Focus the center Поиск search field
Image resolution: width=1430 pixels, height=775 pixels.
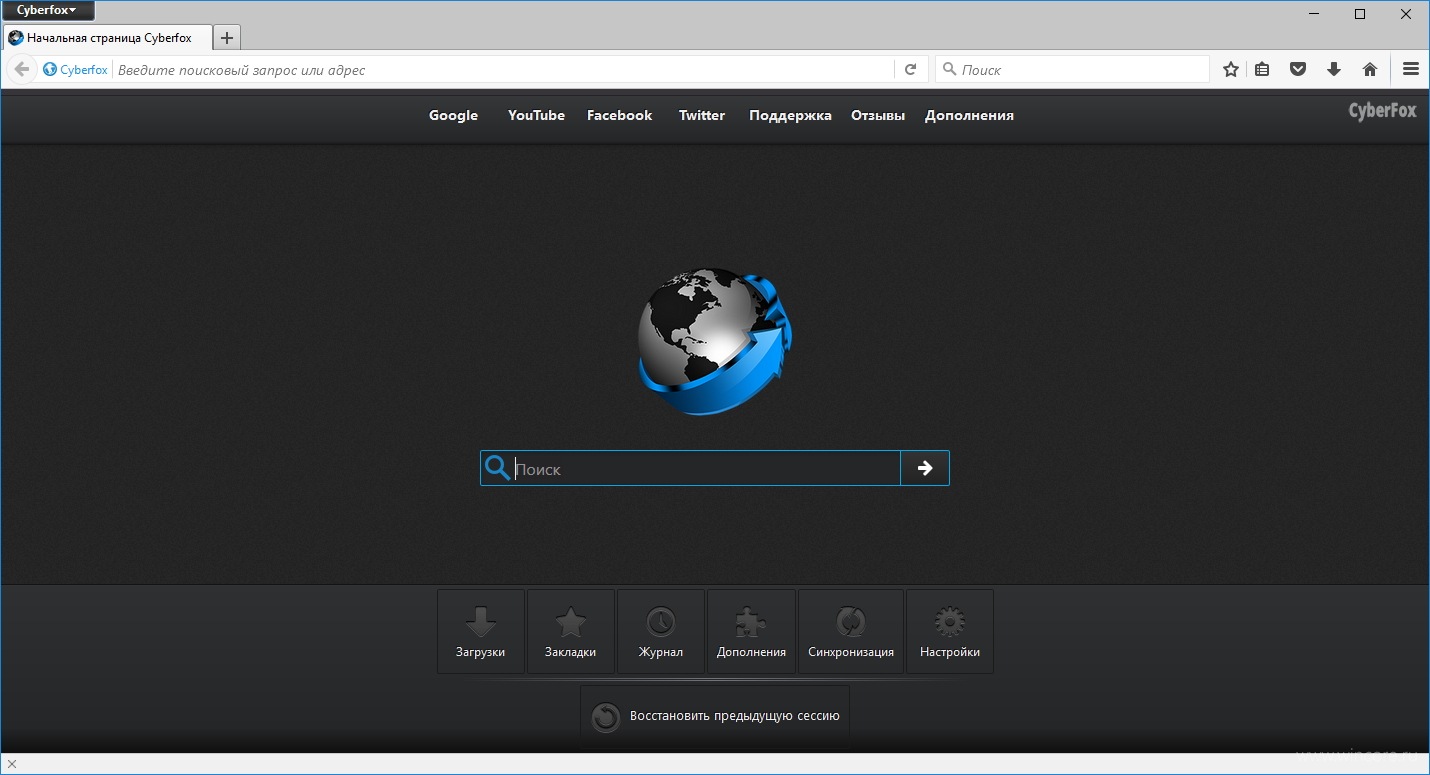[706, 469]
